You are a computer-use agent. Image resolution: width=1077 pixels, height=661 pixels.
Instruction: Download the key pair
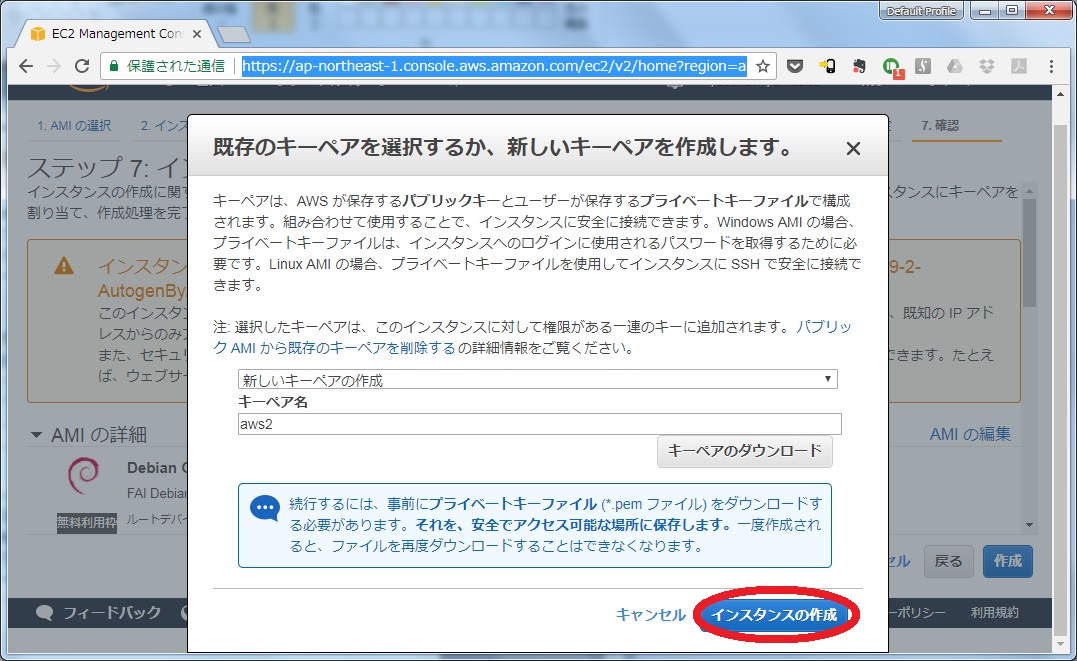click(x=745, y=451)
